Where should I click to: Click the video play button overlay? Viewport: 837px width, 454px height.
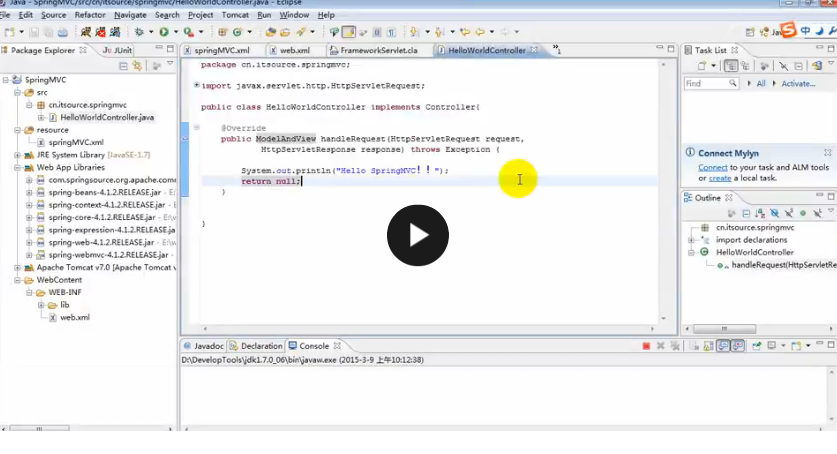point(417,235)
